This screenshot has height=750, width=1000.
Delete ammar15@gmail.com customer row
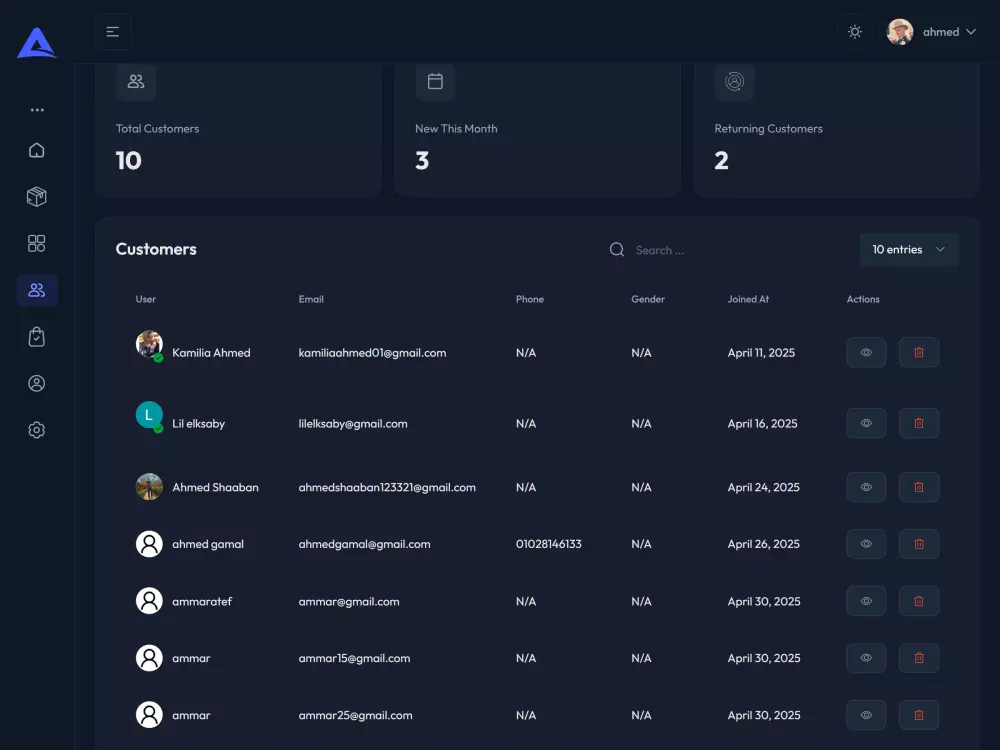[919, 658]
